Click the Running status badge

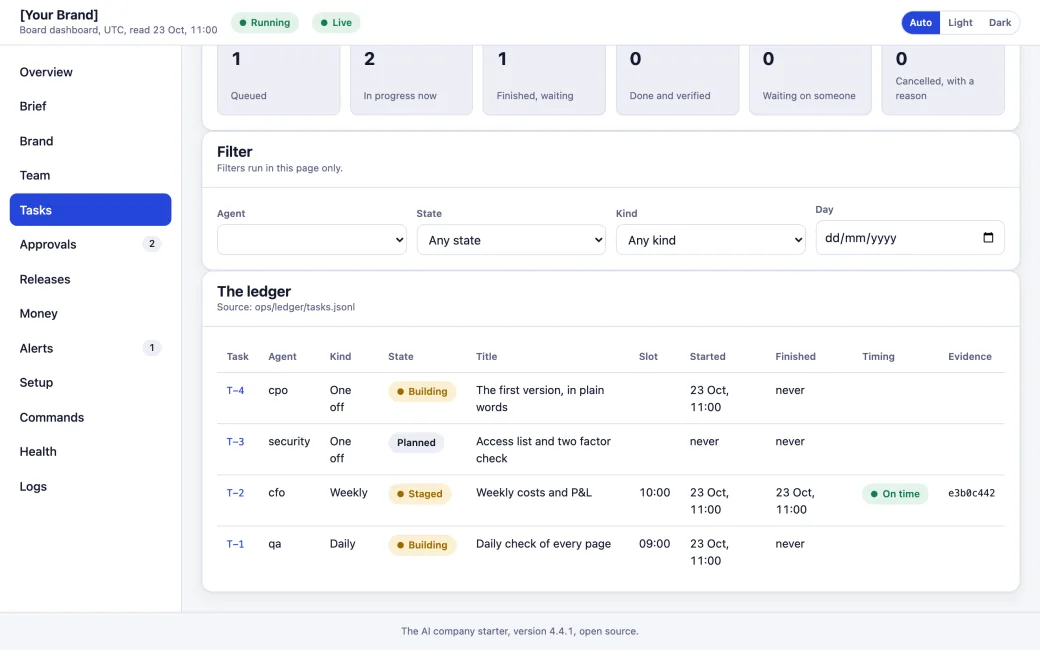pyautogui.click(x=265, y=23)
